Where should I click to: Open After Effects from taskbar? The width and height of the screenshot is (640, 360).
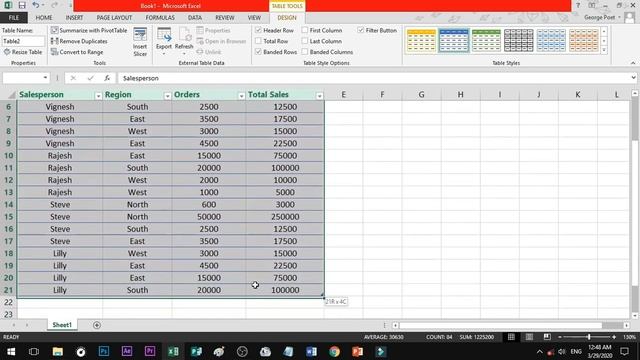(127, 352)
